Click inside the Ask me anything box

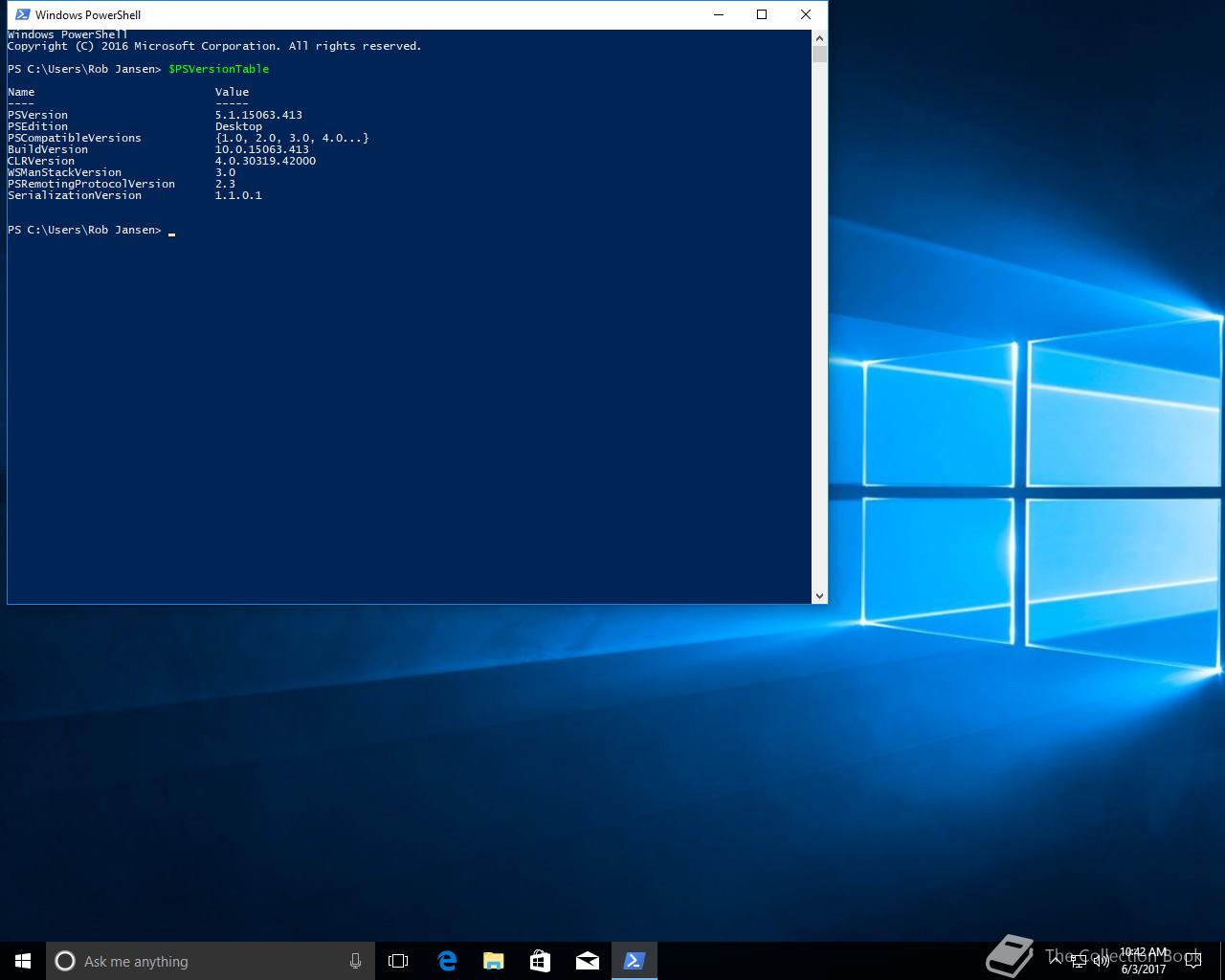pos(191,961)
